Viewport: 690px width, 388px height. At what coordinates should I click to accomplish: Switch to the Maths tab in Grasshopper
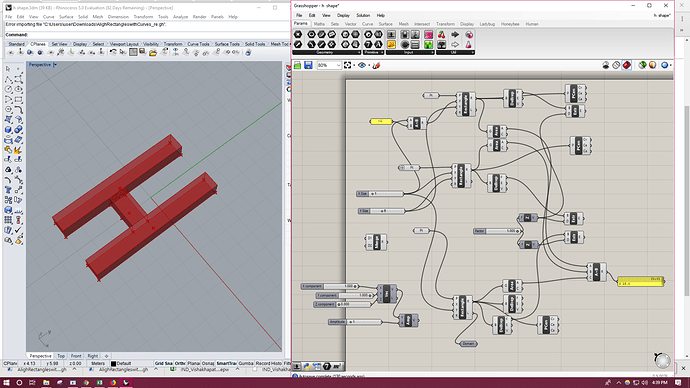pyautogui.click(x=319, y=24)
